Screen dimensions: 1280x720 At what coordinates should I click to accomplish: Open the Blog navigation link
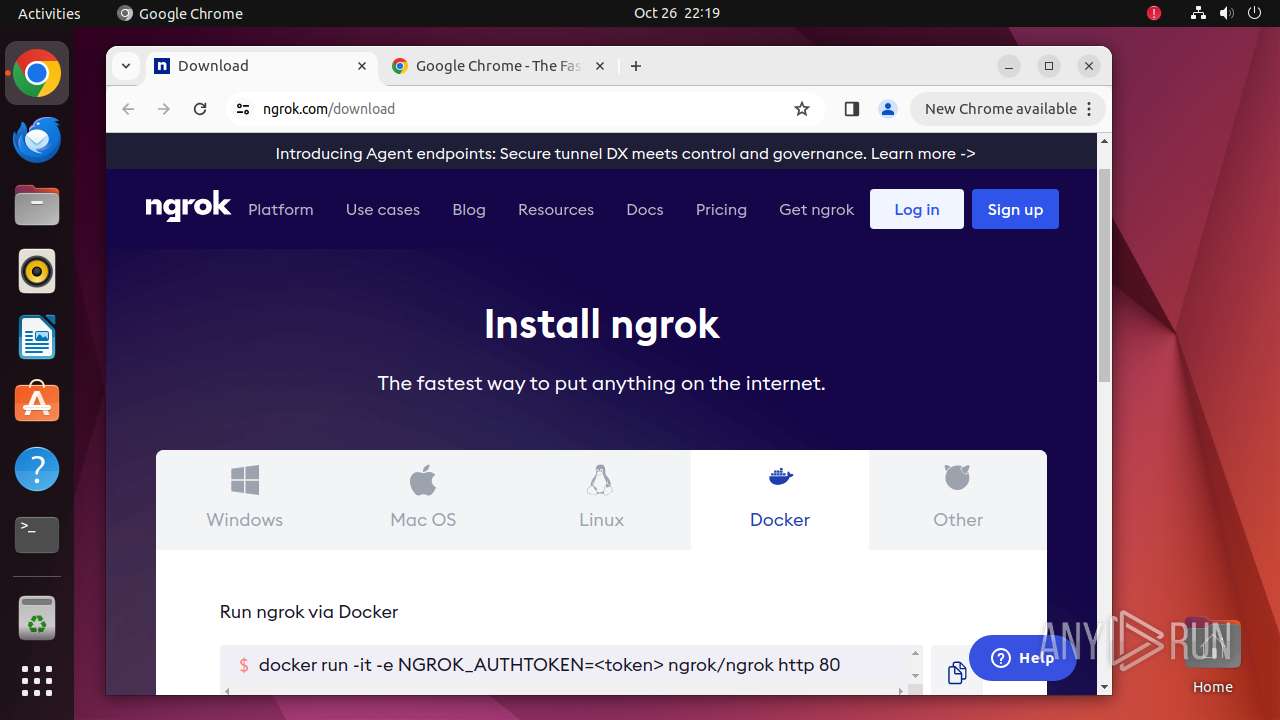tap(469, 210)
